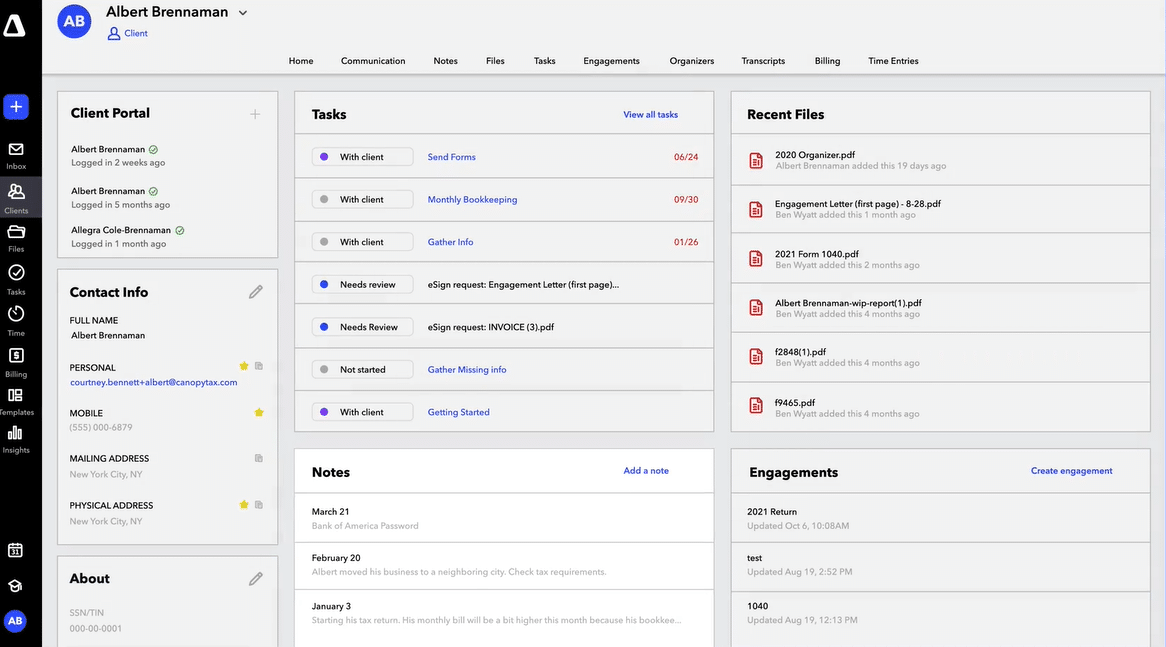Open the Albert Brennaman name dropdown
Image resolution: width=1166 pixels, height=647 pixels.
242,12
